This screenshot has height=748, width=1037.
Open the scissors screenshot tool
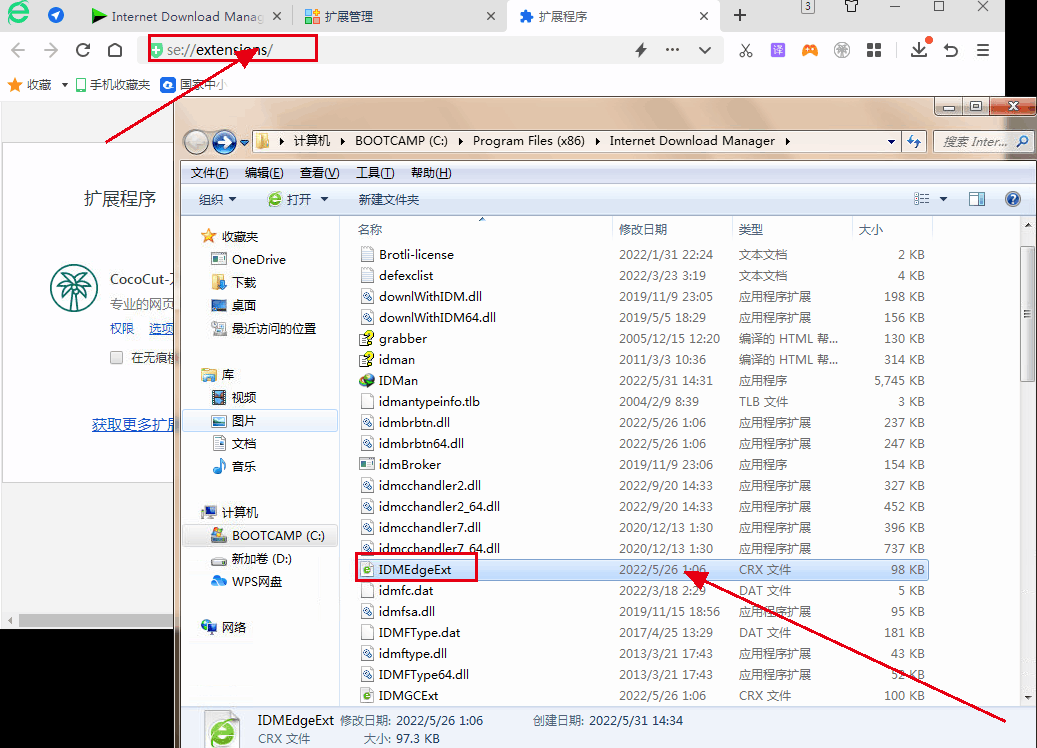[x=746, y=50]
